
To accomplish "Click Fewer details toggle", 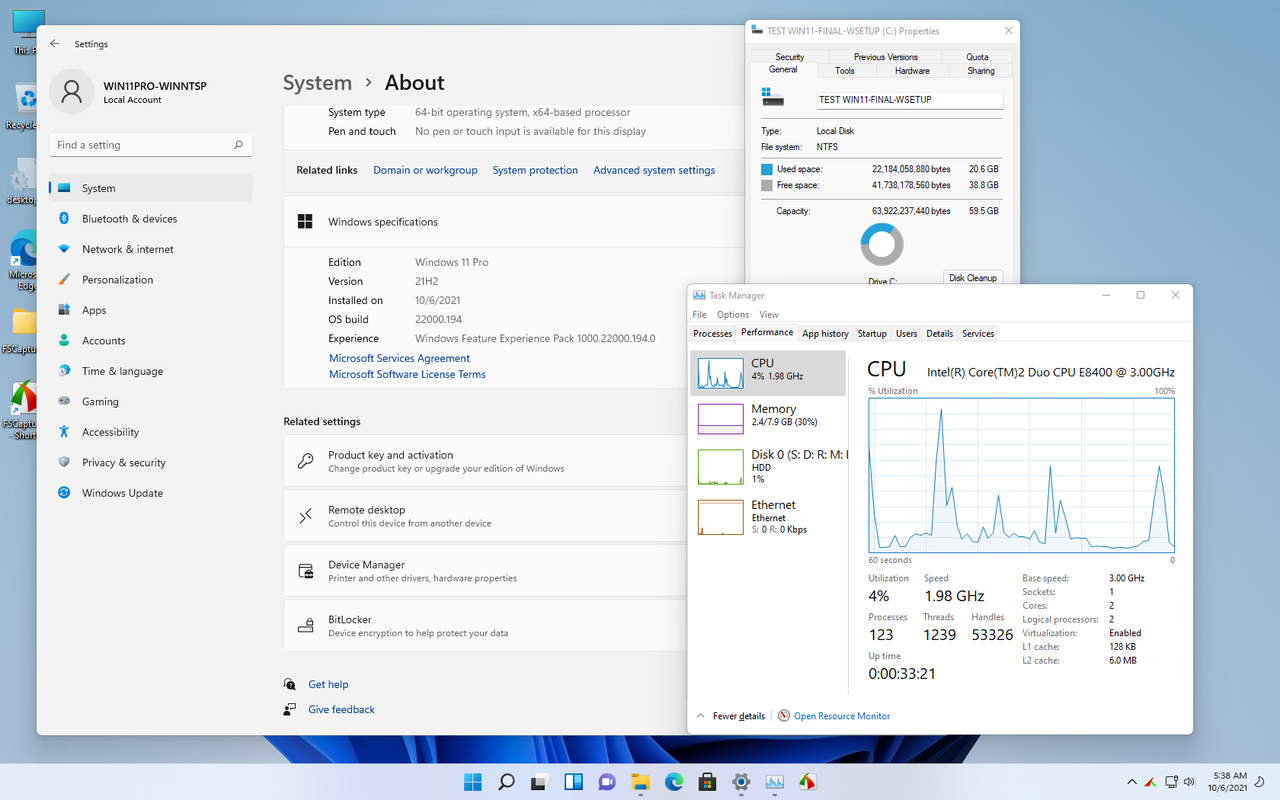I will (731, 716).
